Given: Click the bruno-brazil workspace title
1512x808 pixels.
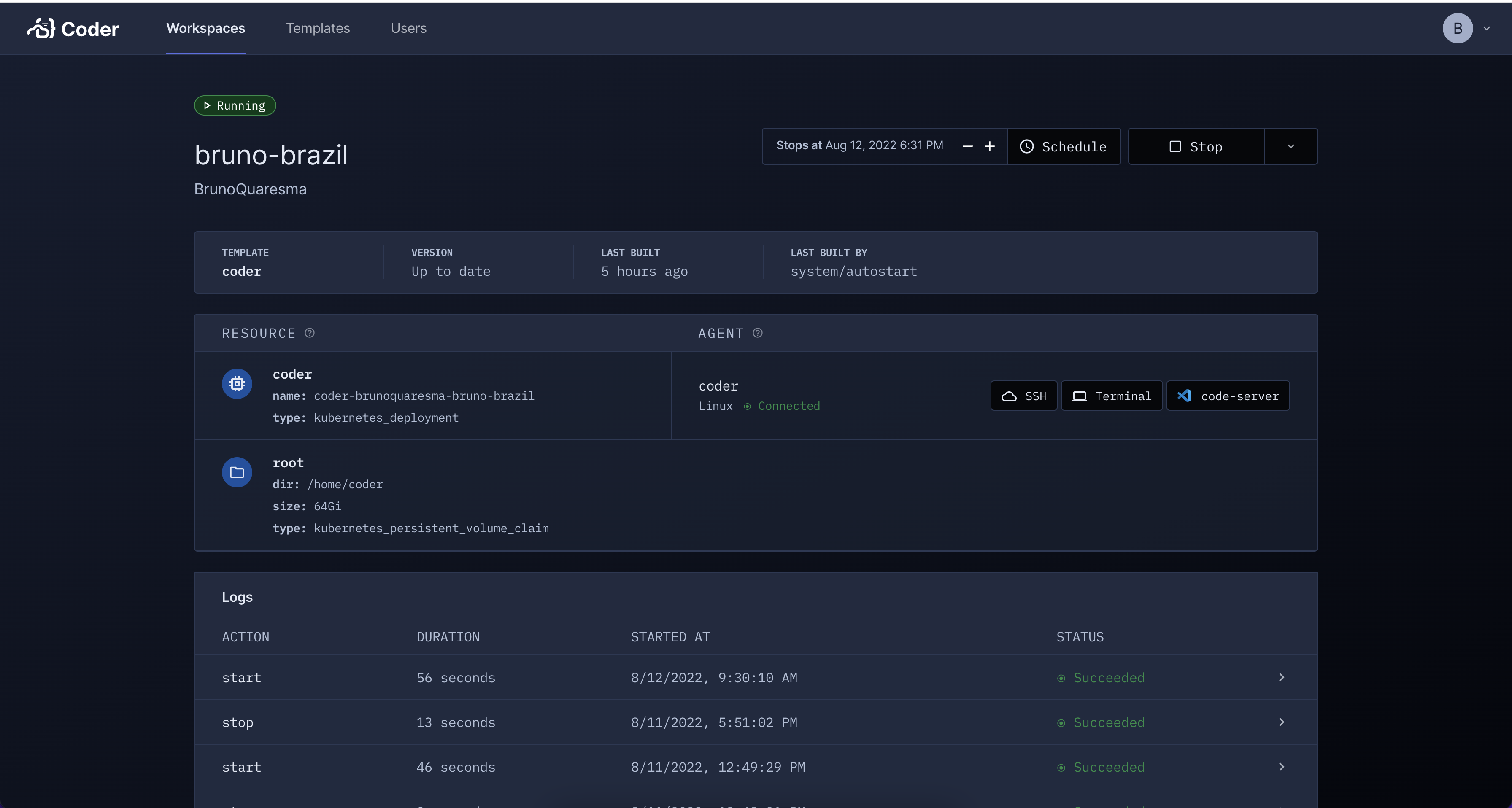Looking at the screenshot, I should click(271, 155).
